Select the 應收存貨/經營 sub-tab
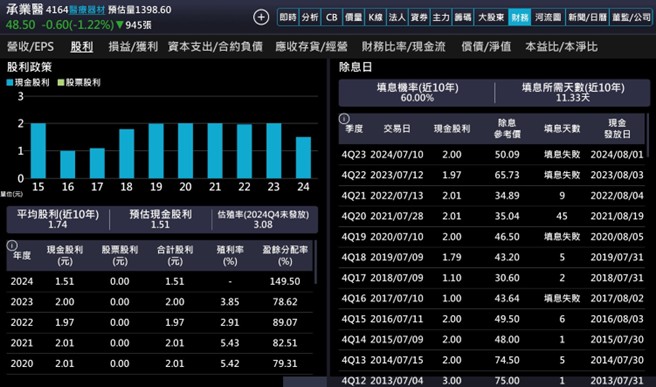Screen dimensions: 656x387 click(x=312, y=47)
